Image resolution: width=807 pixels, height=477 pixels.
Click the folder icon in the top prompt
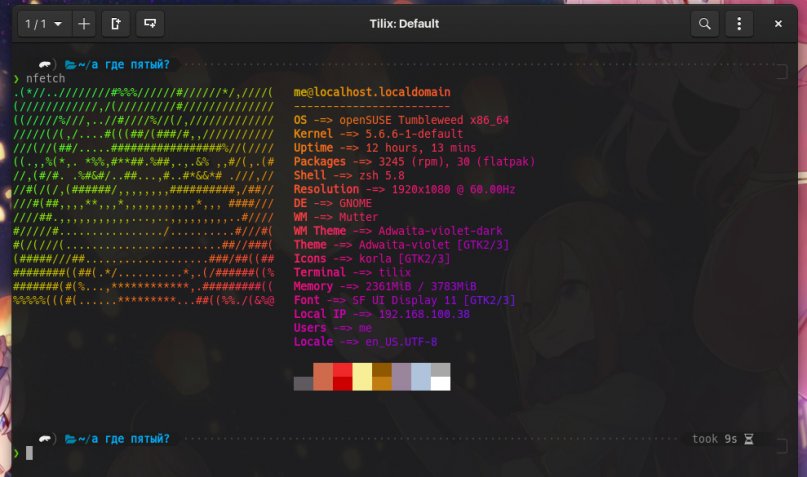pos(70,65)
